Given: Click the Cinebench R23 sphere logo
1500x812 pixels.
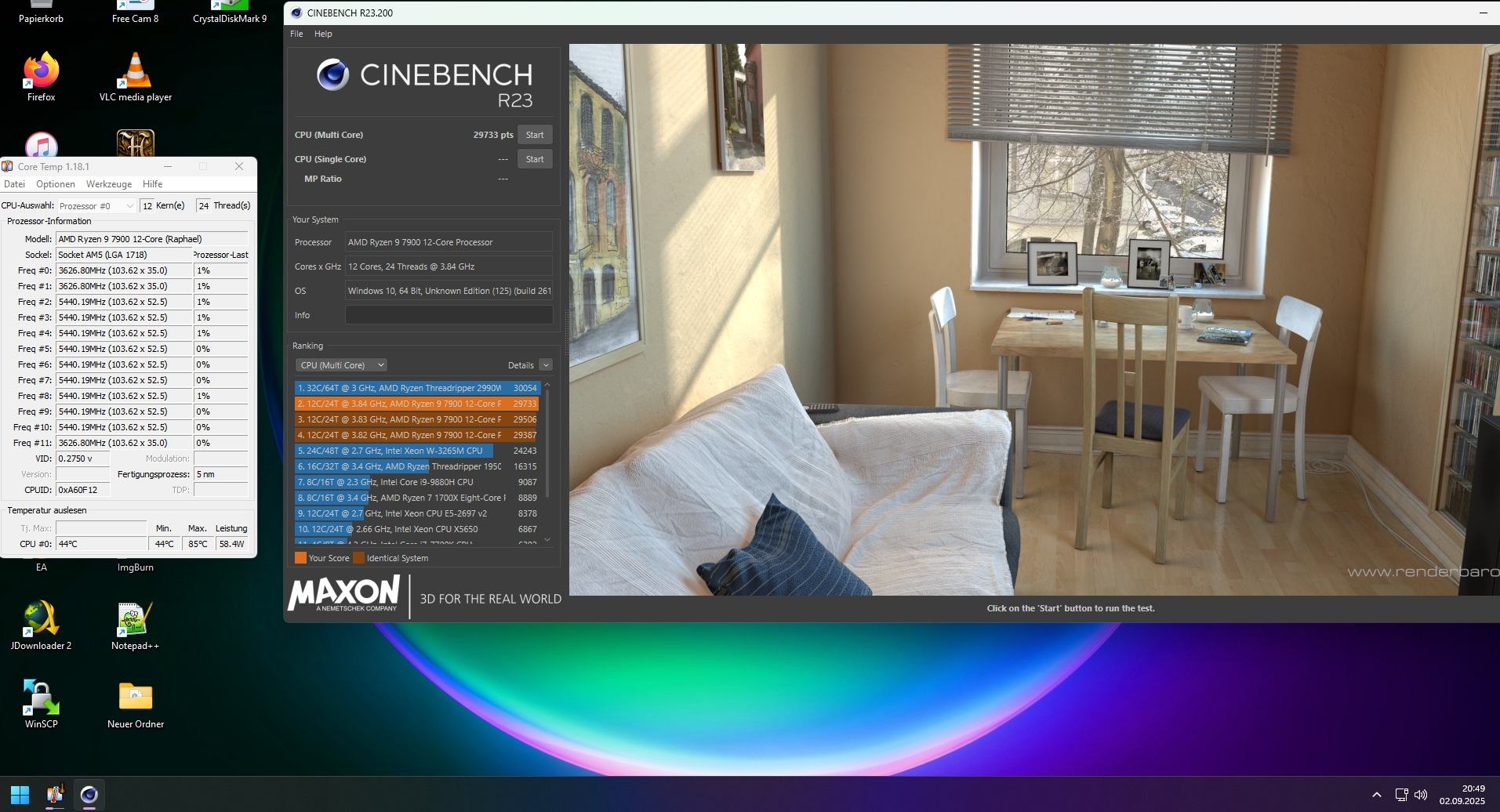Looking at the screenshot, I should [x=332, y=75].
